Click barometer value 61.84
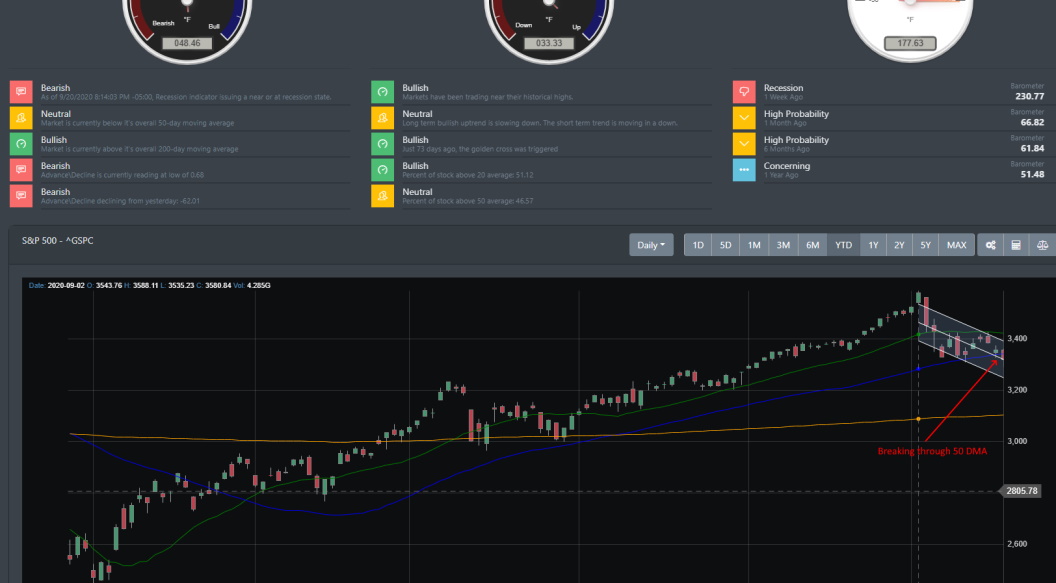The height and width of the screenshot is (583, 1056). coord(1032,148)
